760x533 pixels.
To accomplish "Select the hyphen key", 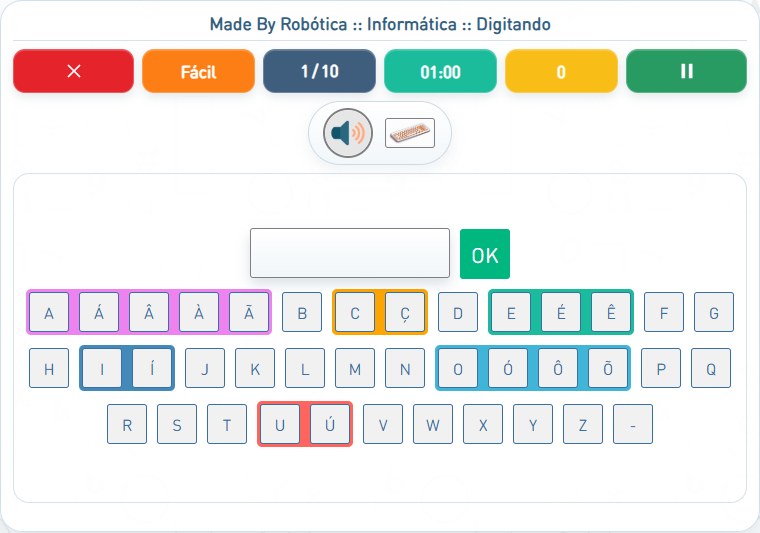I will point(633,424).
